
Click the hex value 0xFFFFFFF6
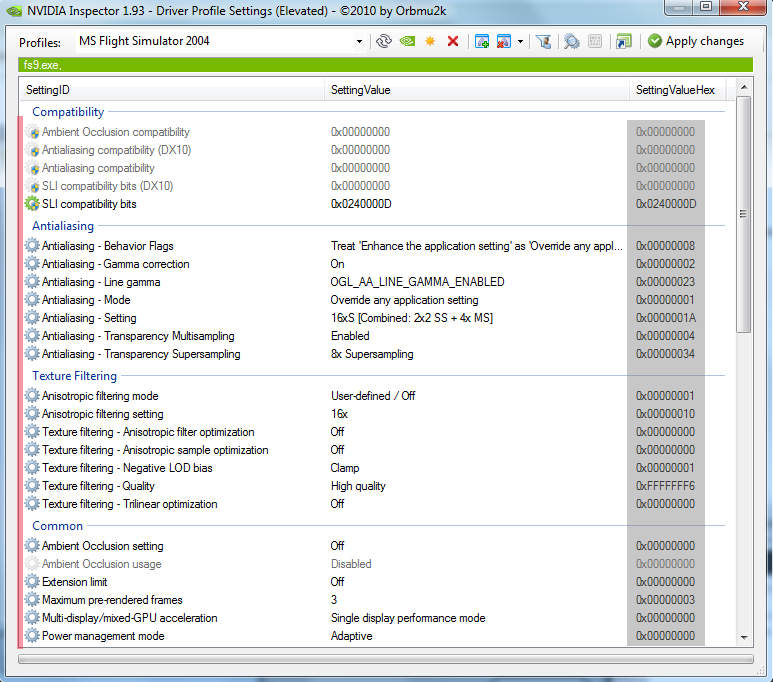(665, 486)
